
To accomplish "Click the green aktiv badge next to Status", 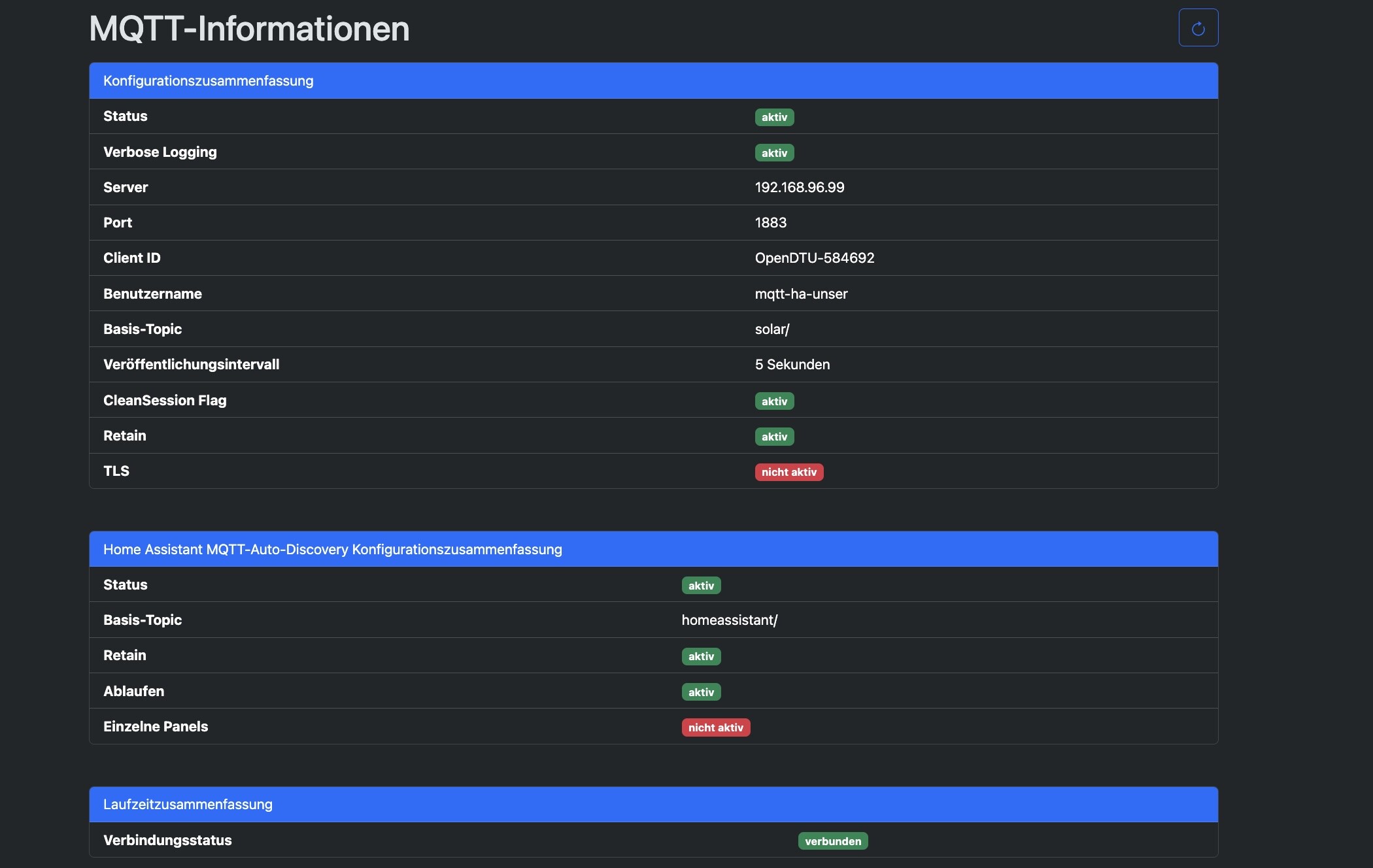I will coord(774,118).
